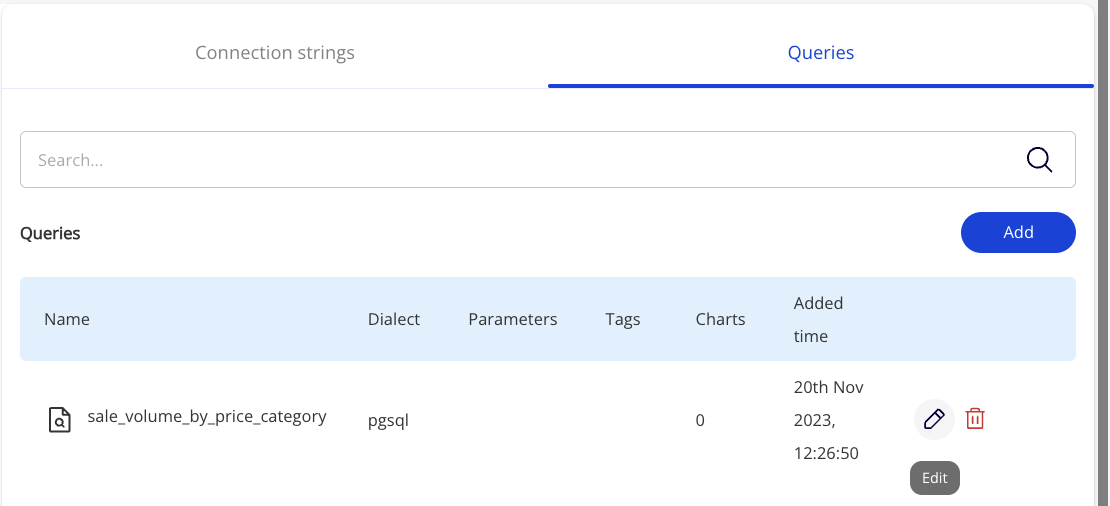Click the charts count value 0
The image size is (1110, 506).
tap(700, 420)
